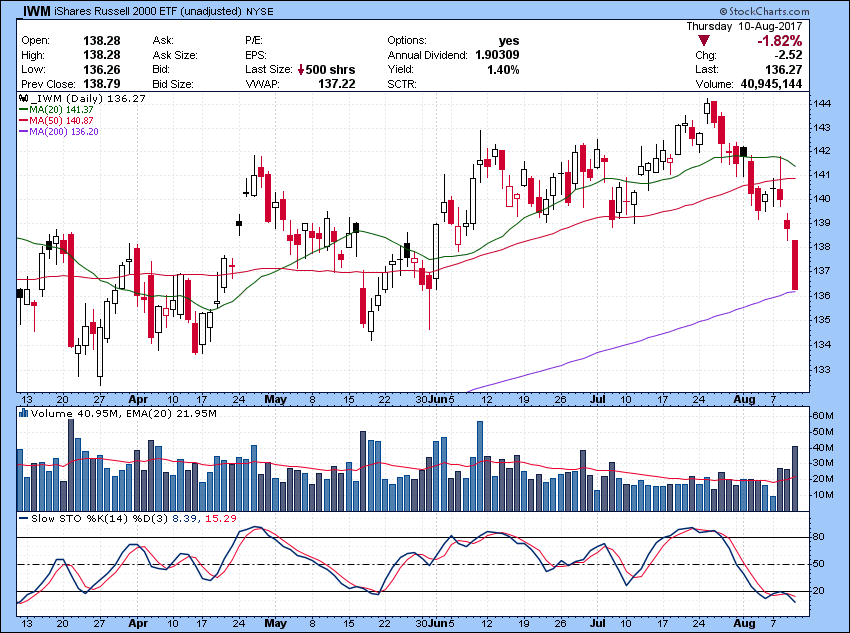Image resolution: width=850 pixels, height=633 pixels.
Task: Select the -1.82% percent change value
Action: (x=780, y=41)
